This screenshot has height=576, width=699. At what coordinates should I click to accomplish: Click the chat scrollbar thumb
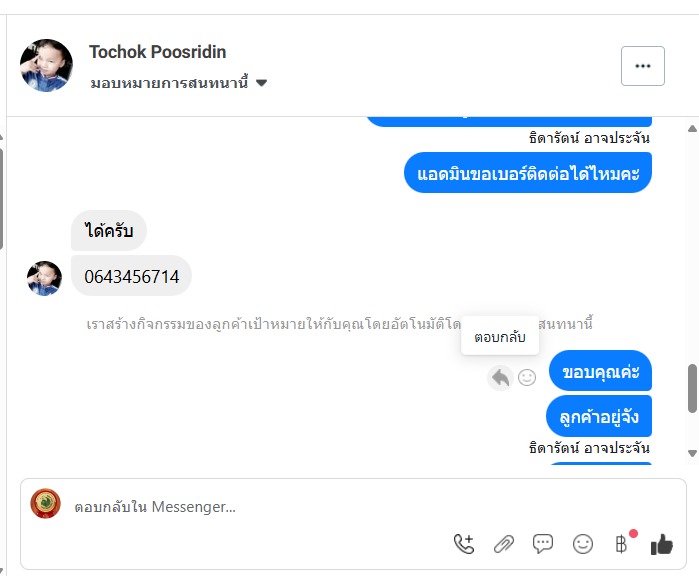tap(692, 388)
